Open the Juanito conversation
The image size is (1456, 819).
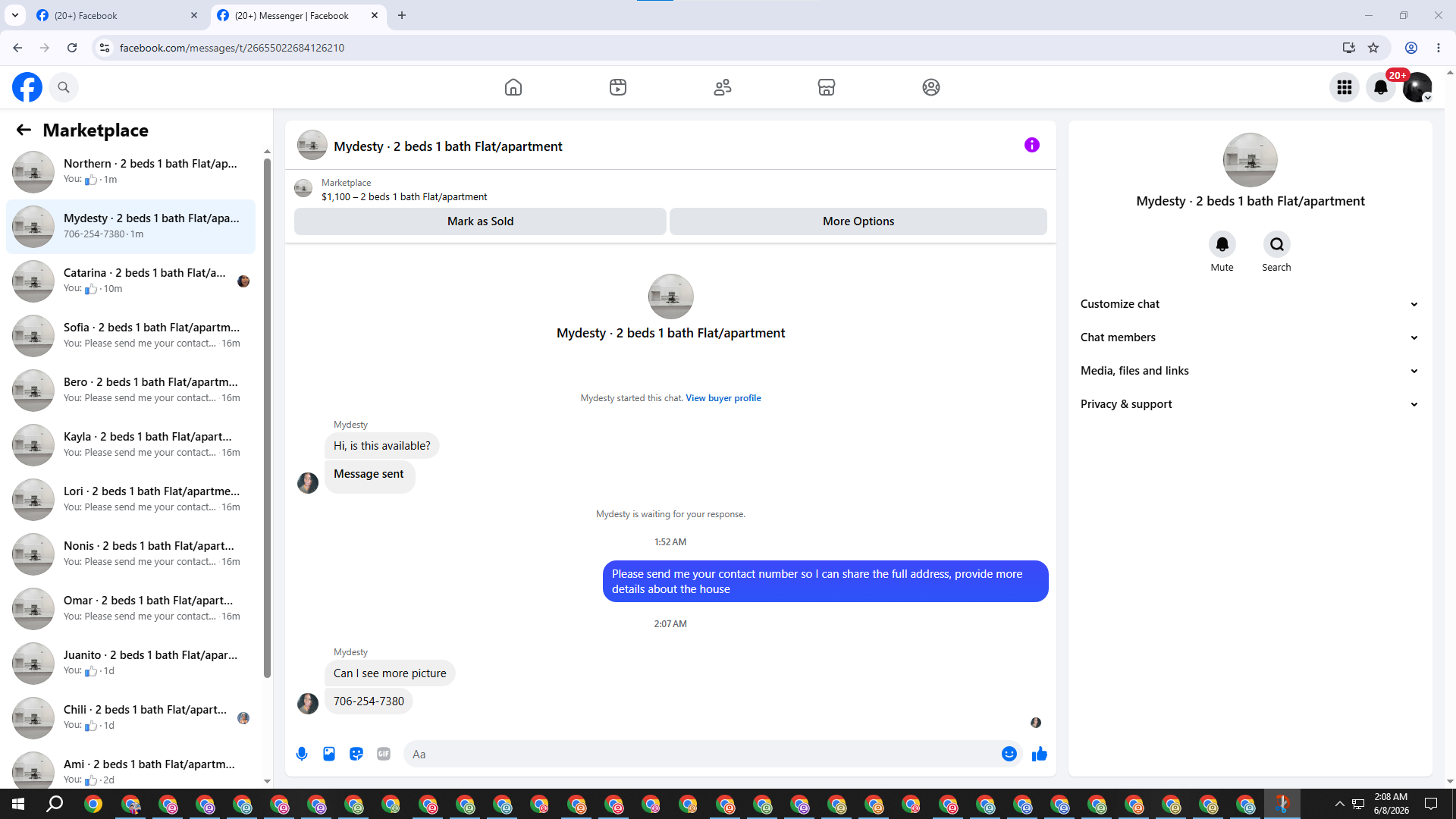pyautogui.click(x=130, y=664)
